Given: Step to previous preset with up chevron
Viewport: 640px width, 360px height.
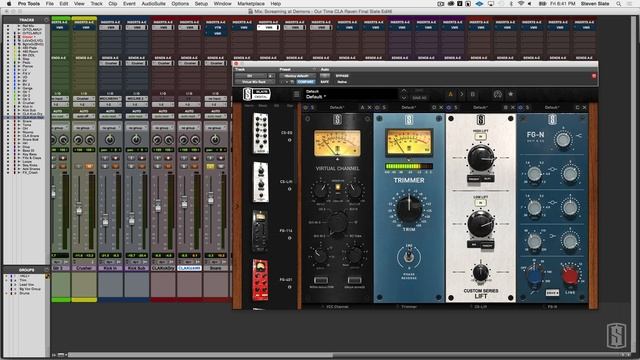Looking at the screenshot, I should pyautogui.click(x=404, y=91).
